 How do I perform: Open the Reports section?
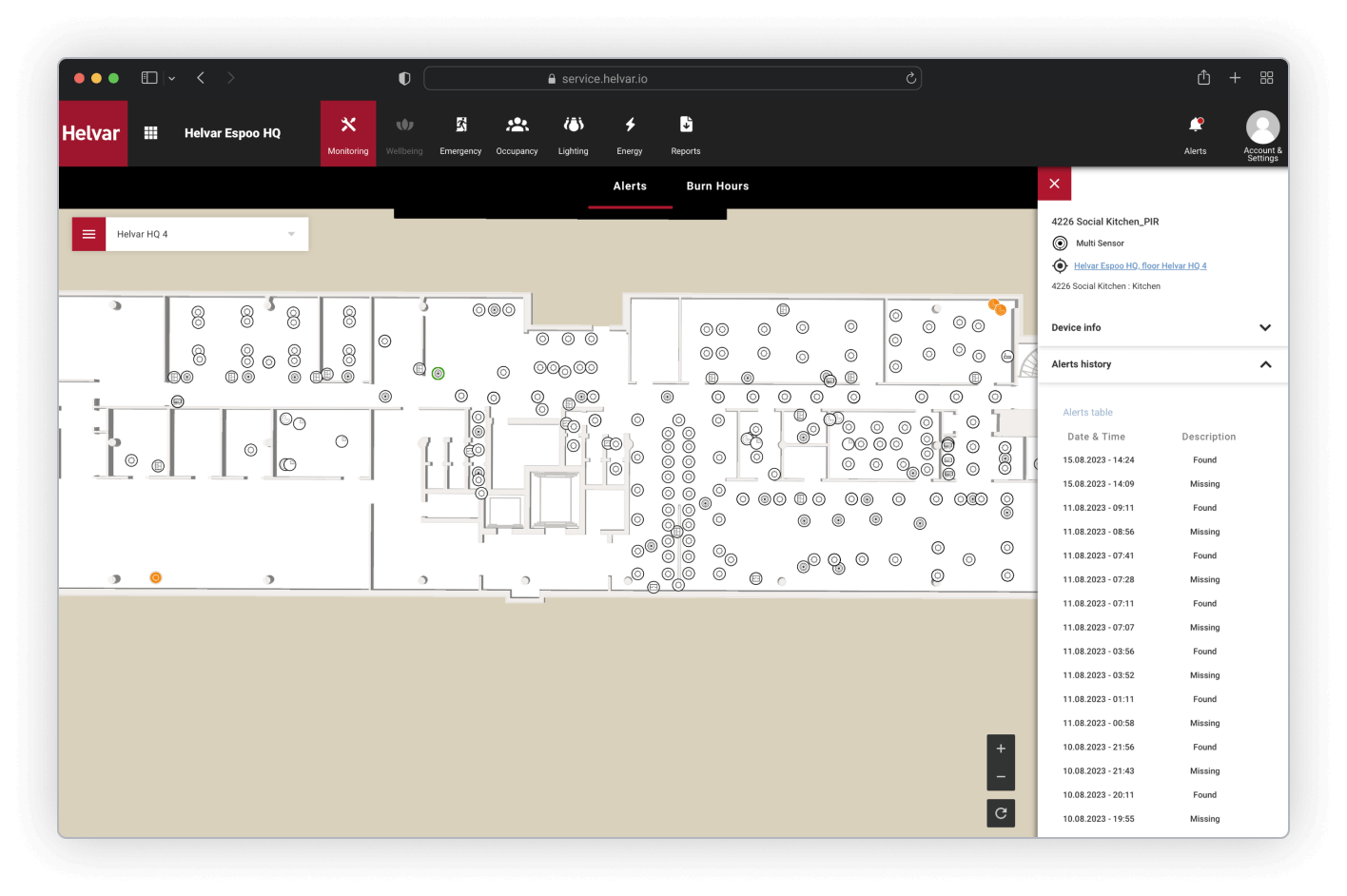(x=685, y=134)
